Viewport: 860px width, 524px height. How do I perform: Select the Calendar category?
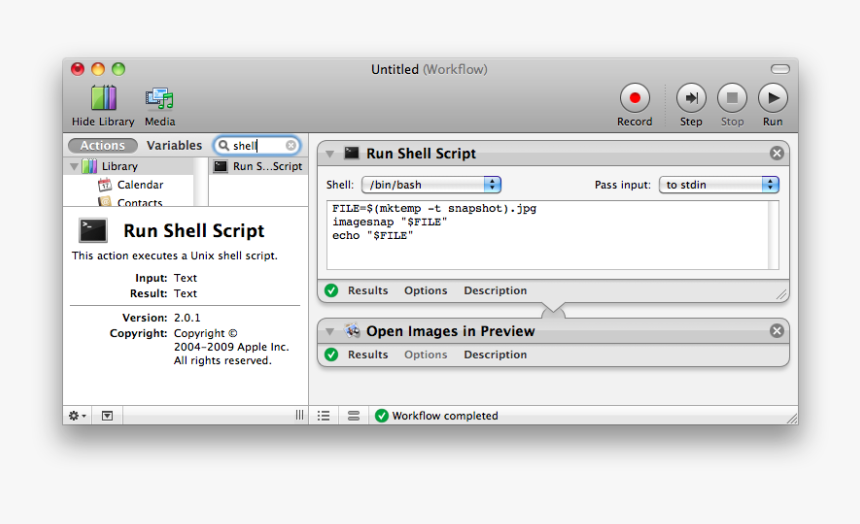coord(140,185)
